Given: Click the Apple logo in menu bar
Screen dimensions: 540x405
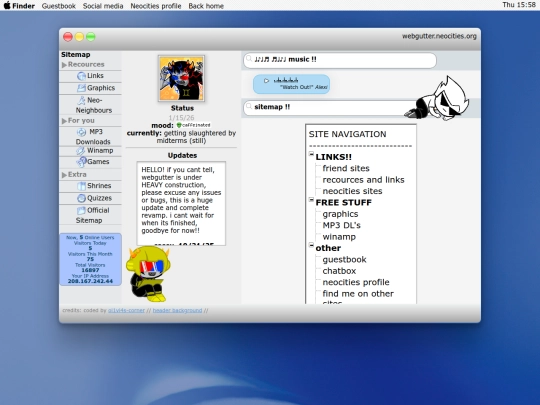Looking at the screenshot, I should 7,6.
